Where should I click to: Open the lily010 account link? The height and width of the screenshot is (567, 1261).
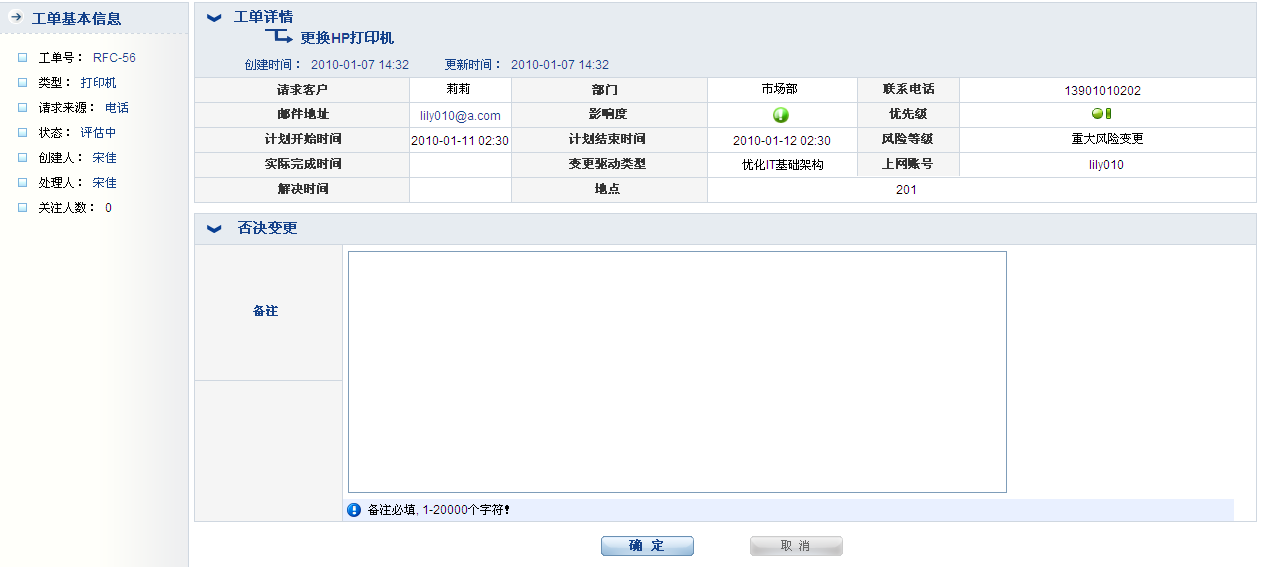click(x=1106, y=165)
